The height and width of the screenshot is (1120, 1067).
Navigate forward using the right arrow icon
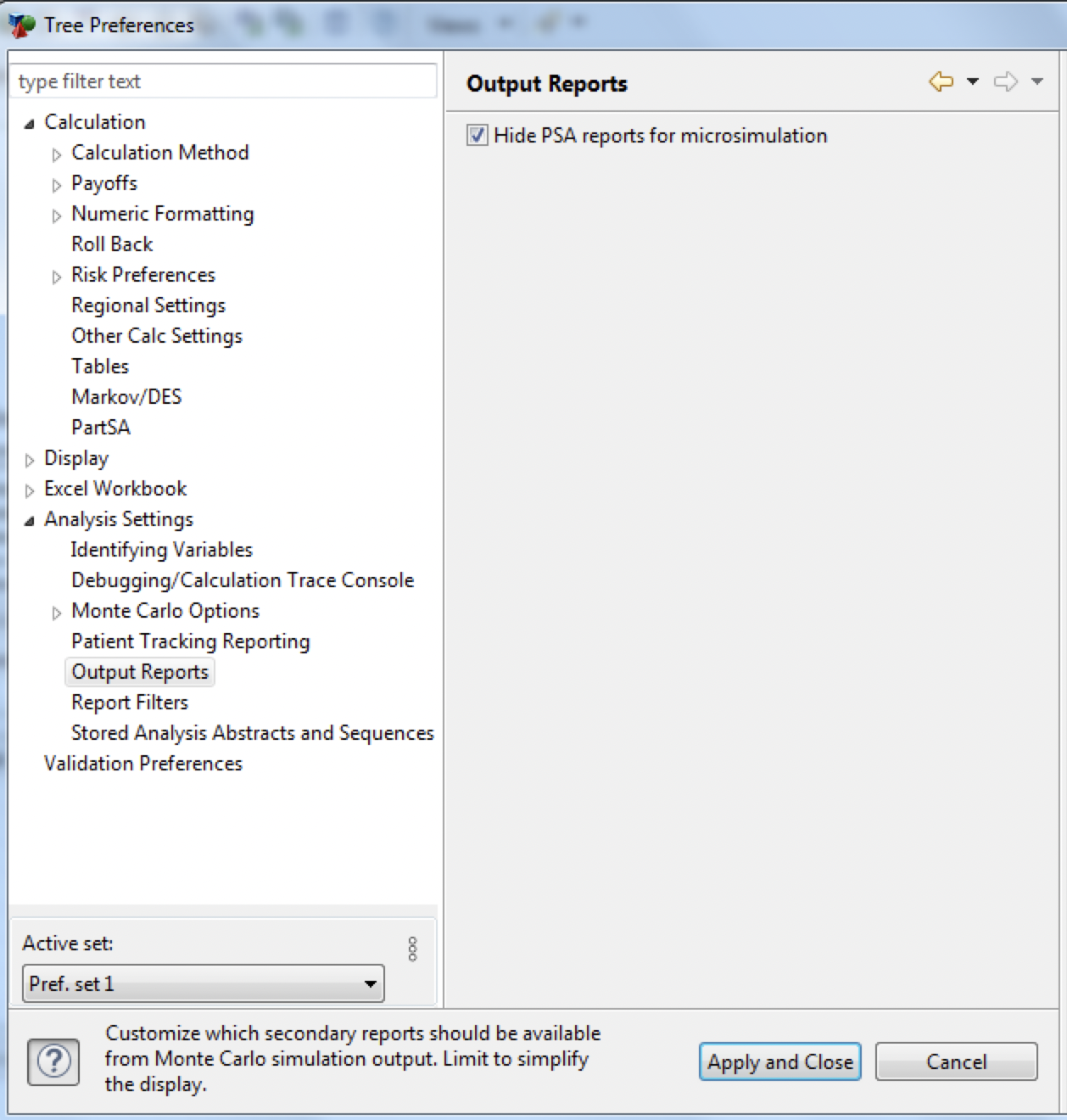tap(1004, 81)
